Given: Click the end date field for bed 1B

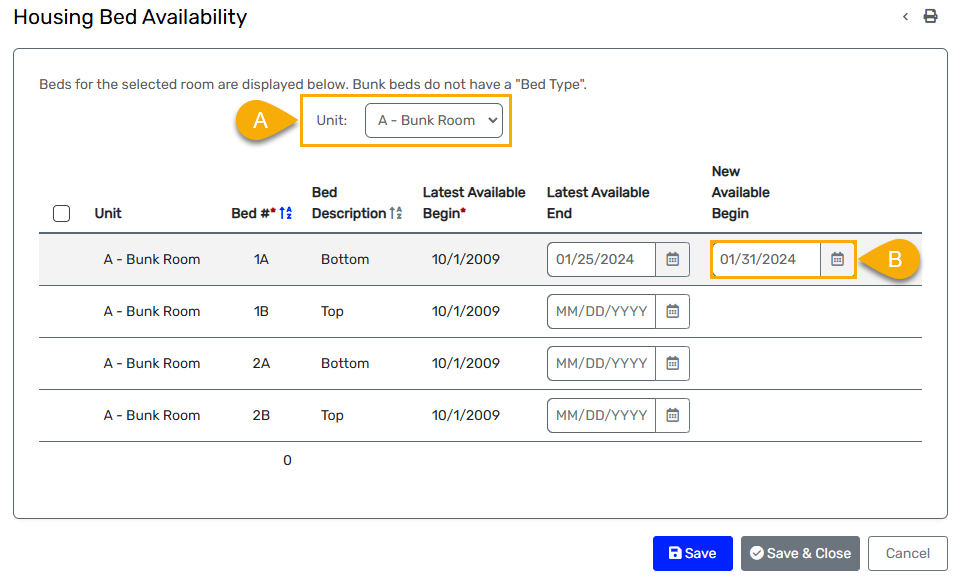Looking at the screenshot, I should point(601,312).
